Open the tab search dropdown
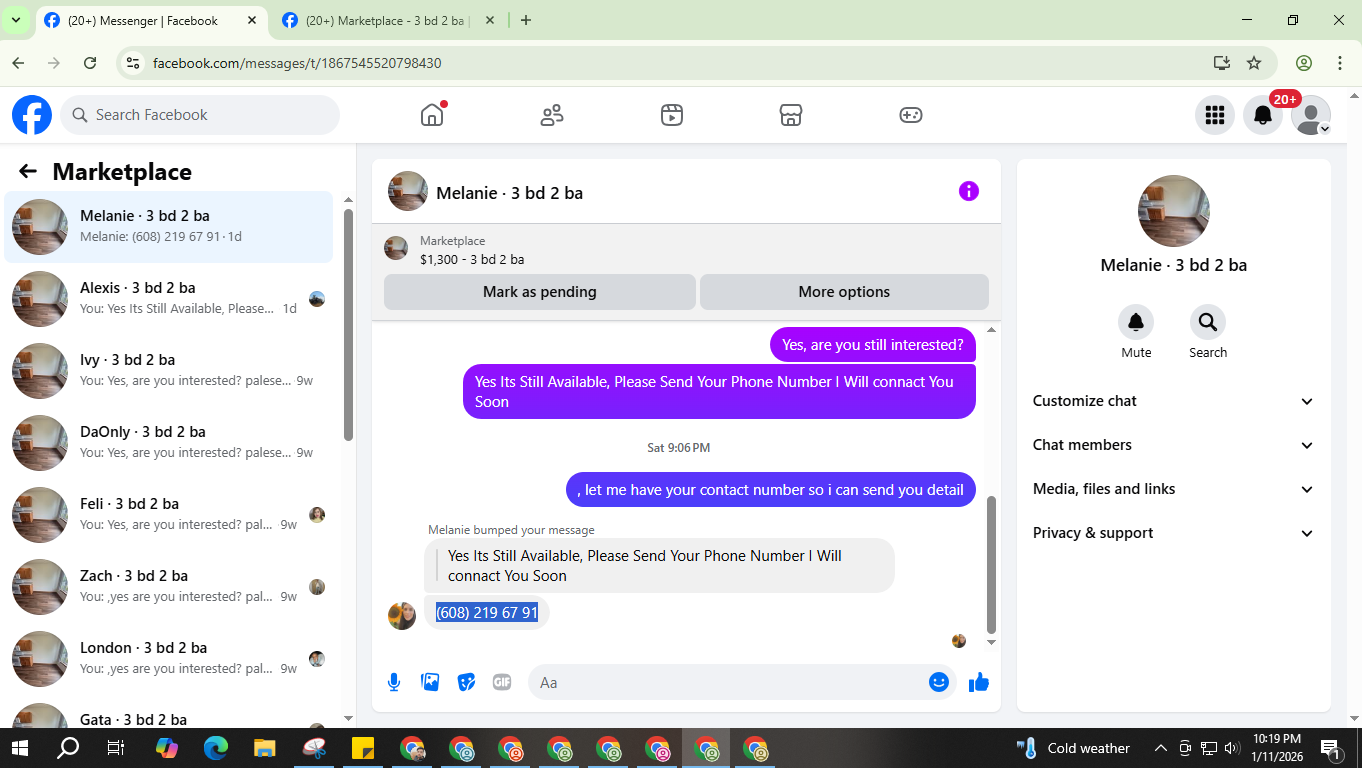The width and height of the screenshot is (1362, 768). click(x=16, y=20)
